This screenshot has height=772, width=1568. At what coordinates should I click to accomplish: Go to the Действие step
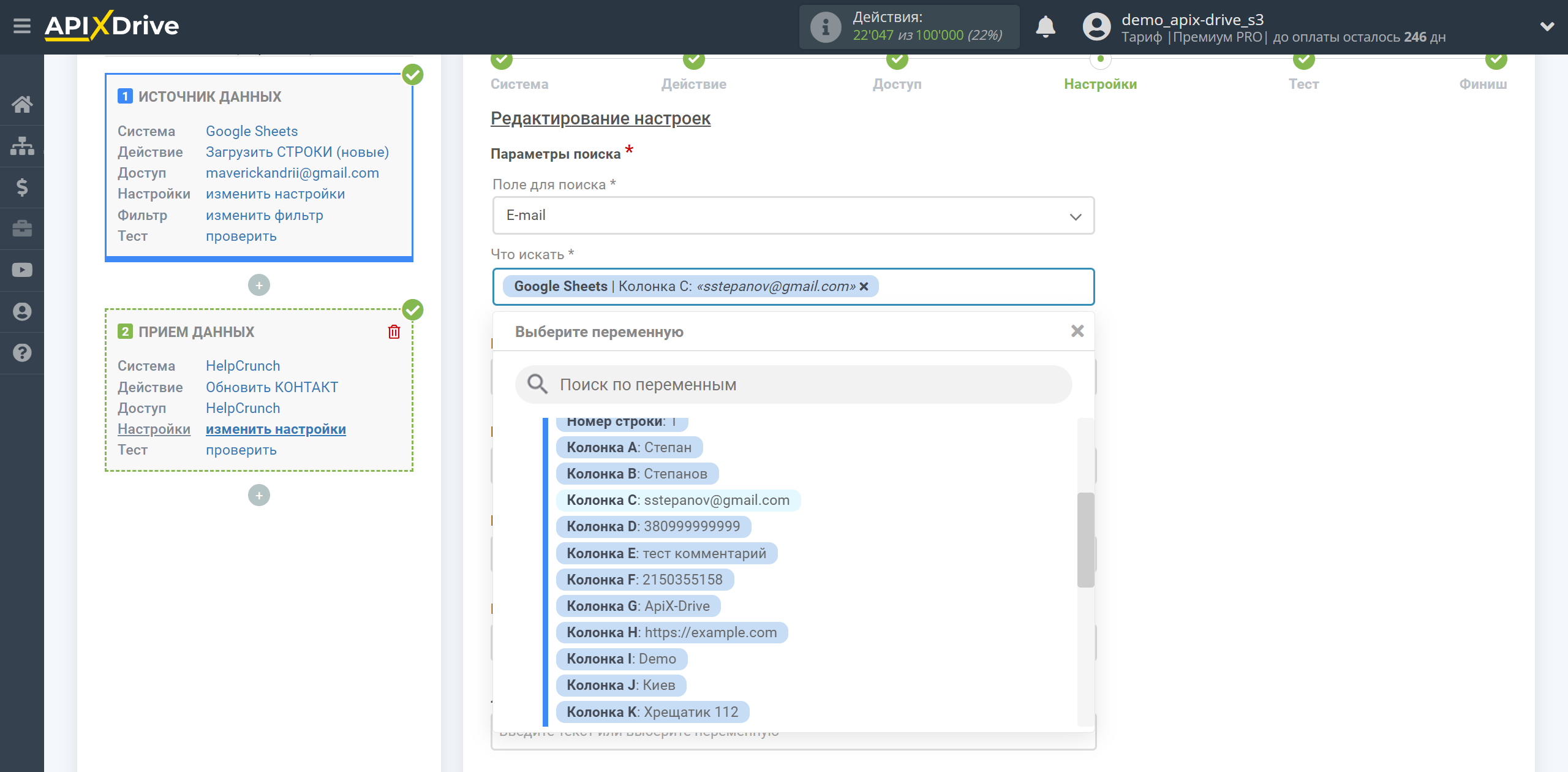pyautogui.click(x=694, y=84)
